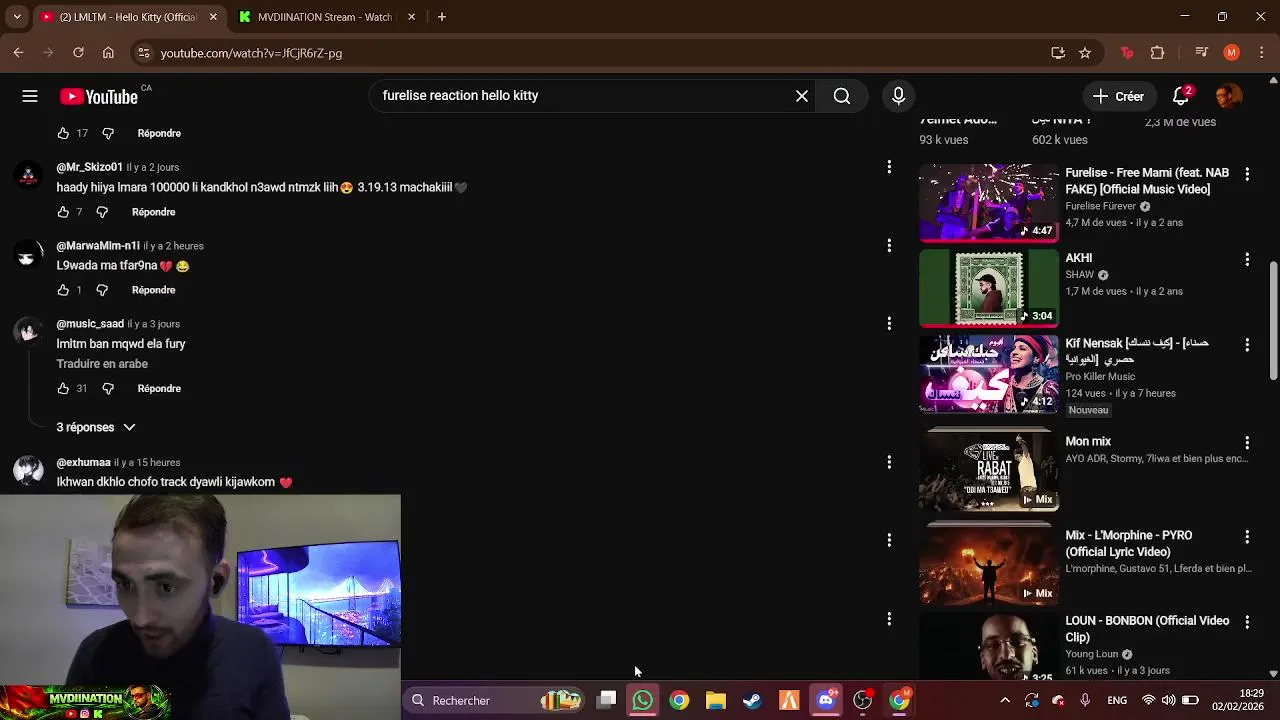Bookmark this page with the star

pyautogui.click(x=1085, y=53)
